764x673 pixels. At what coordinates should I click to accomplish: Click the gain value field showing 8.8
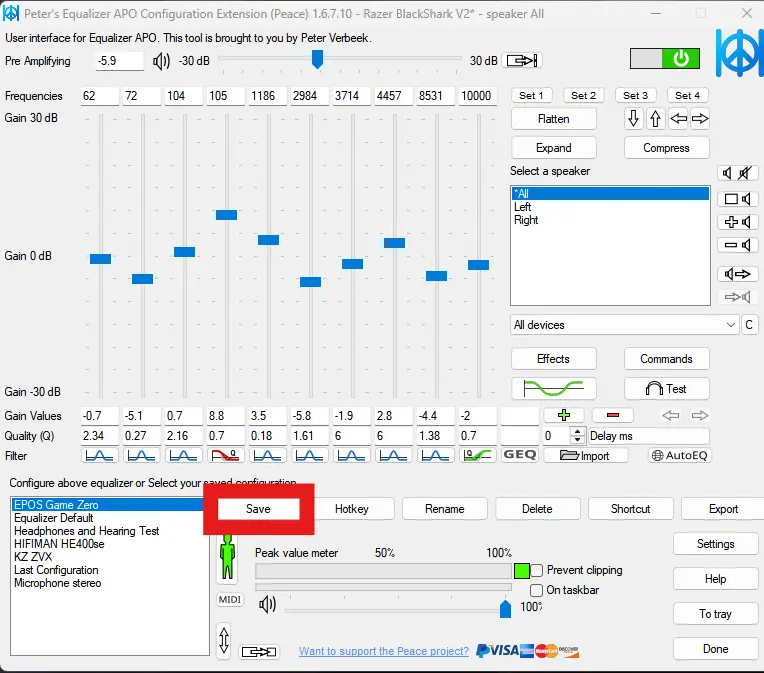coord(226,416)
